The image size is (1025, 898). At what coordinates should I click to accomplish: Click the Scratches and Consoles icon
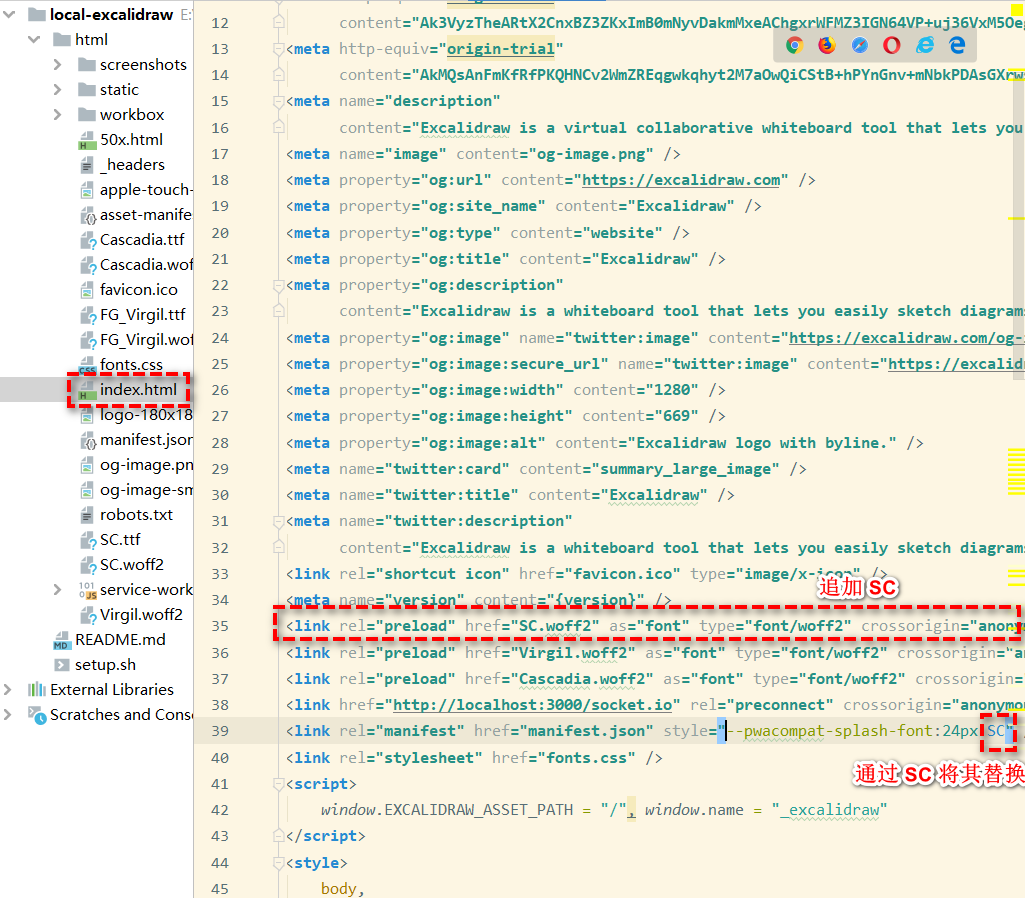click(x=37, y=715)
